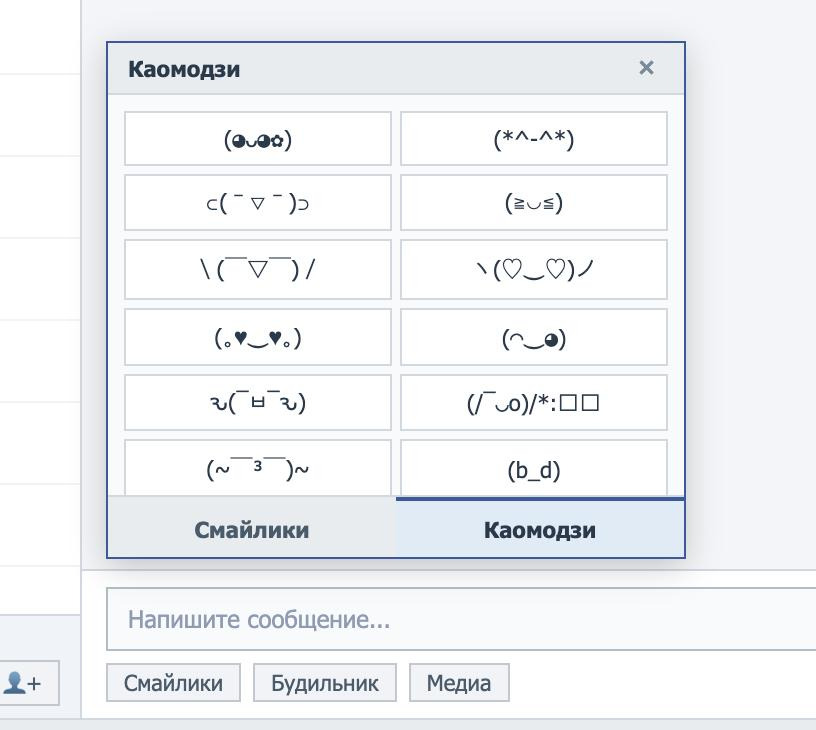Viewport: 816px width, 730px height.
Task: Switch to the Смайлики tab in popup
Action: [252, 528]
